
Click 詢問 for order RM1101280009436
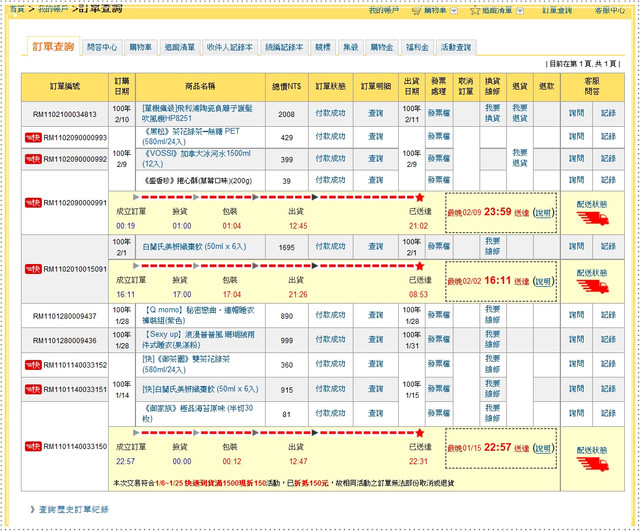577,339
